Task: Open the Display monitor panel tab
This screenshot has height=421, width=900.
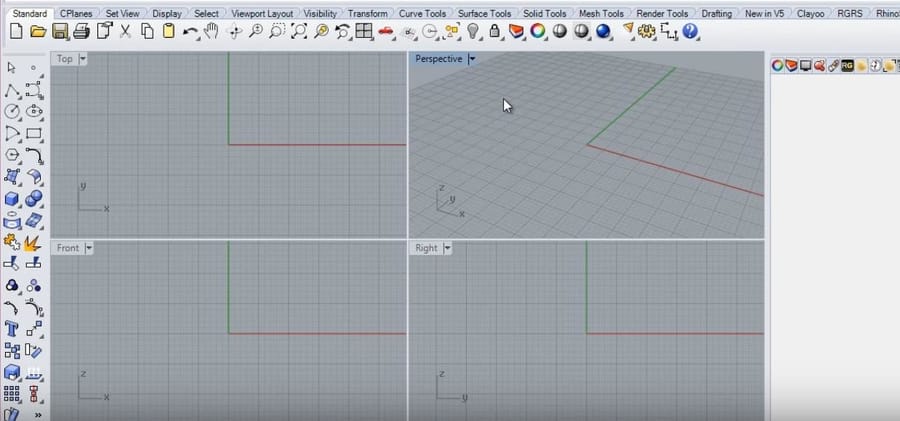Action: [805, 65]
